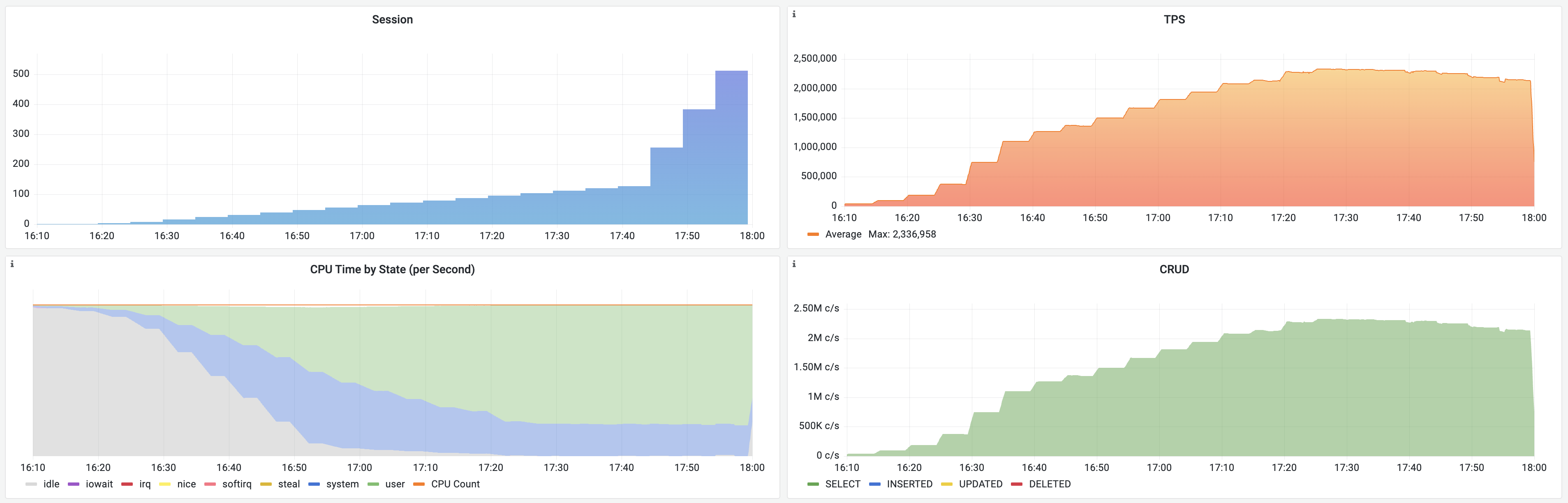Click the blue INSERTED legend swatch

tap(875, 484)
